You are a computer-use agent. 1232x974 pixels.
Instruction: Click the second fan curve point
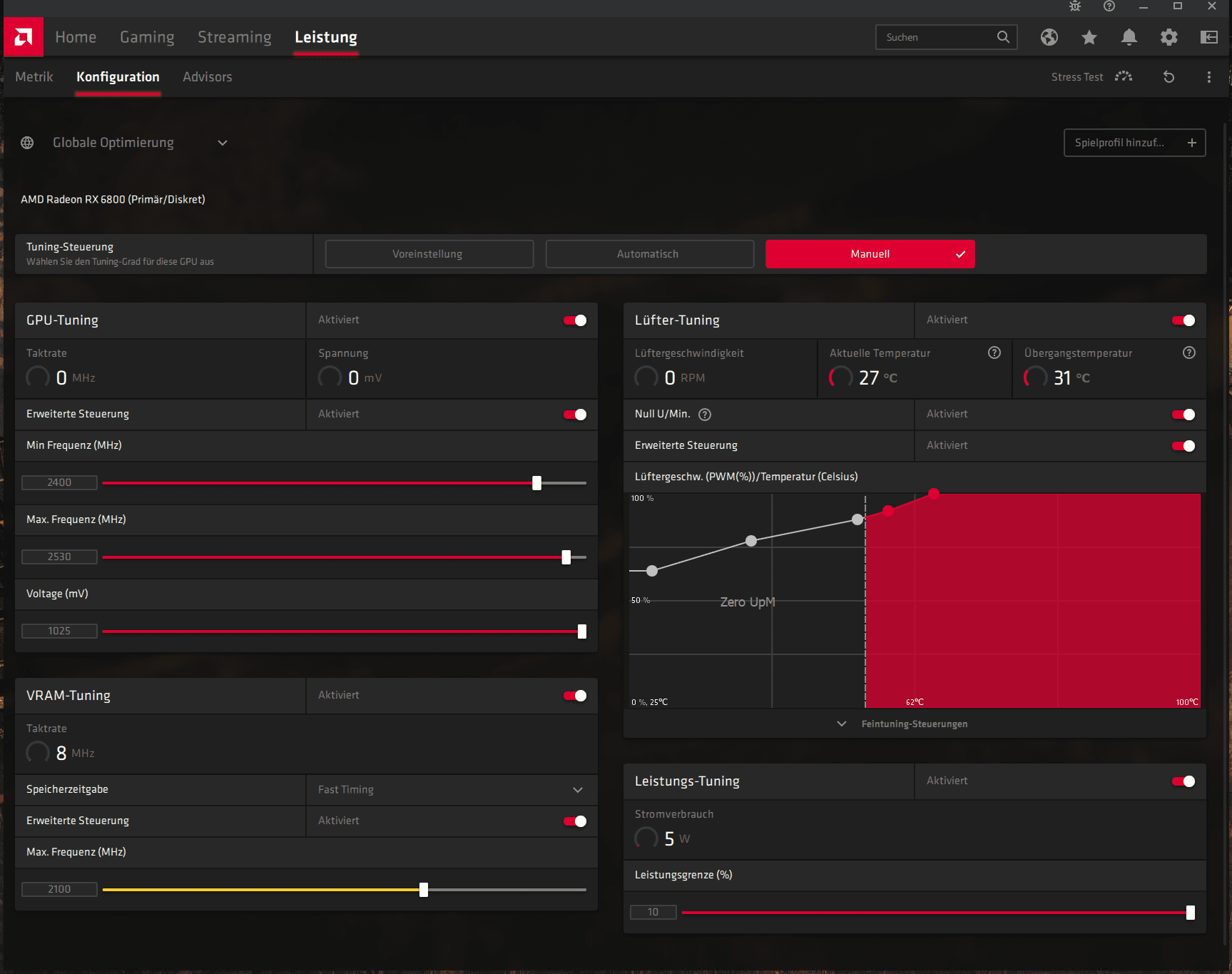click(751, 541)
